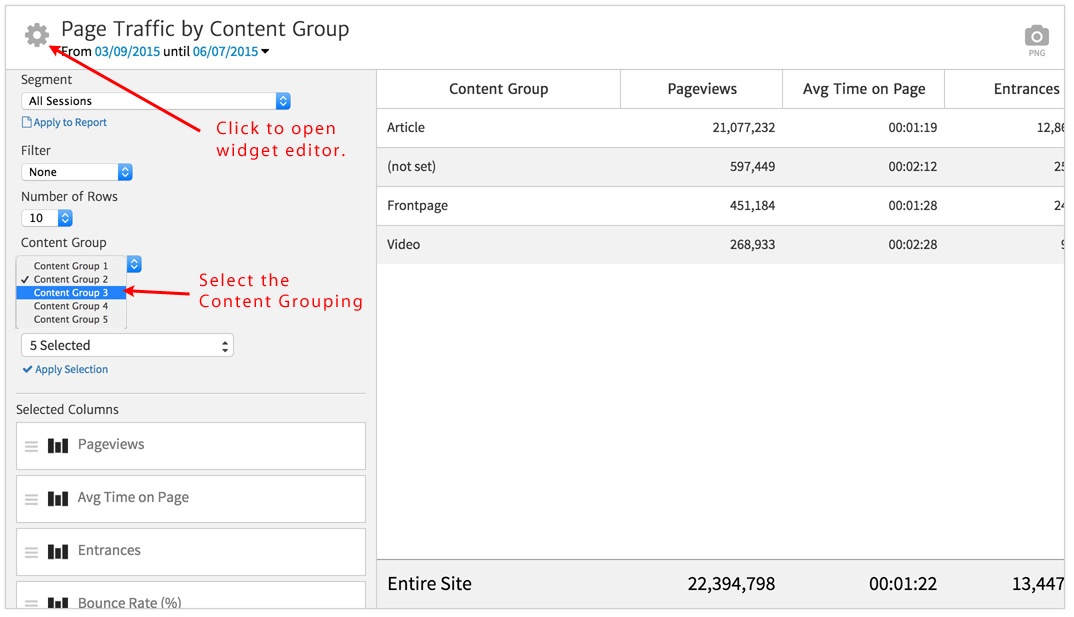This screenshot has height=617, width=1074.
Task: Select Content Group 3 from list
Action: 71,293
